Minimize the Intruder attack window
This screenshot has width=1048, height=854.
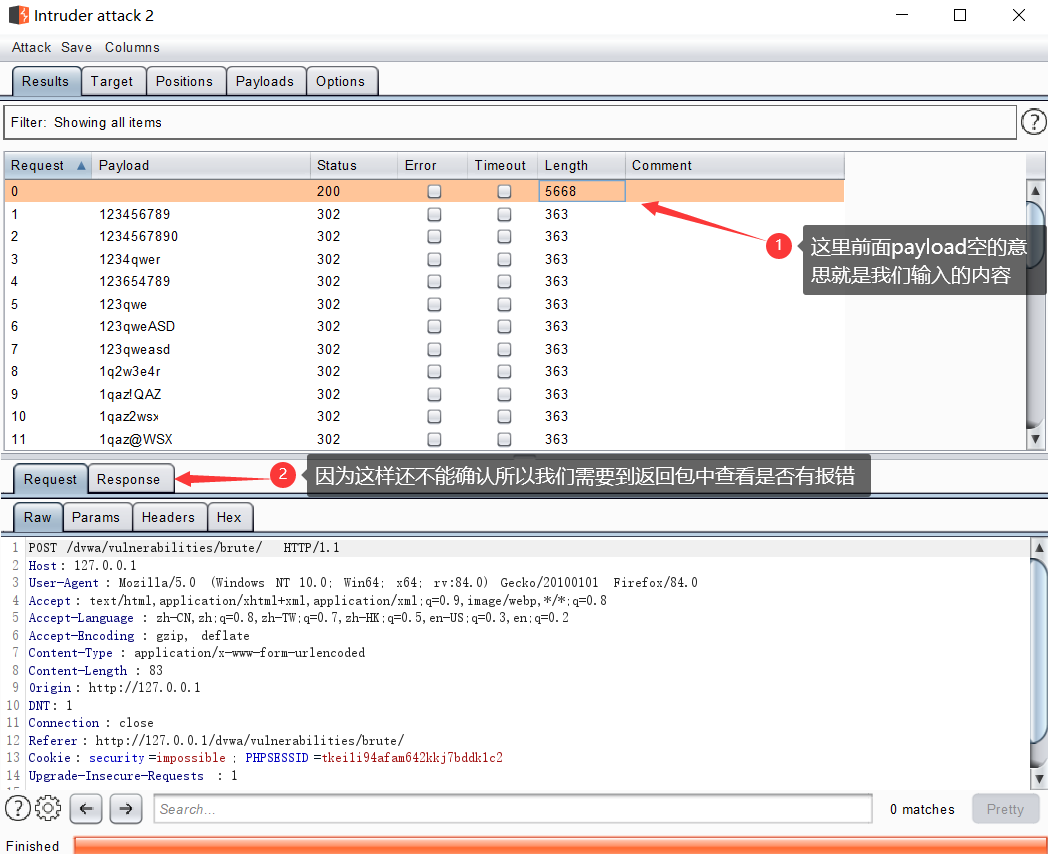[x=902, y=15]
